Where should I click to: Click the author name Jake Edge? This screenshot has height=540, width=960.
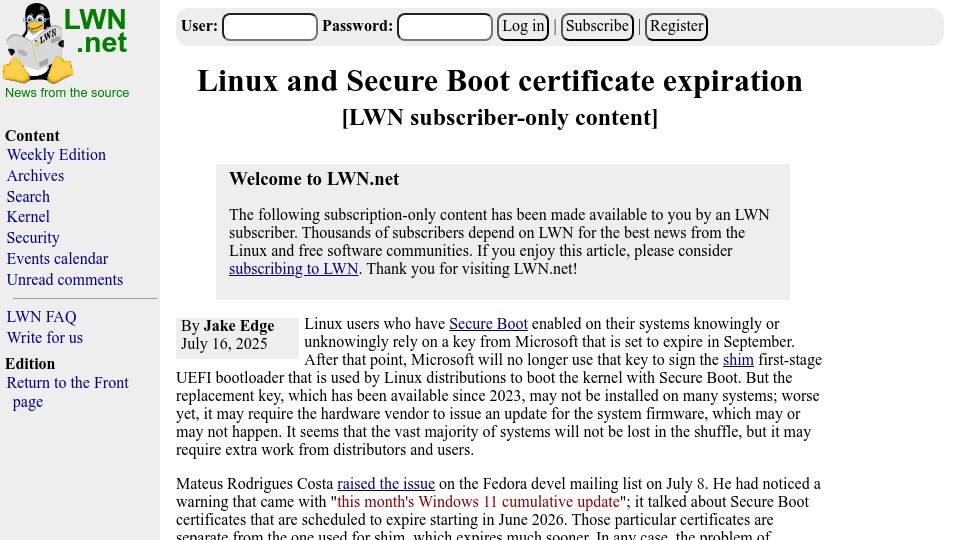pos(239,326)
